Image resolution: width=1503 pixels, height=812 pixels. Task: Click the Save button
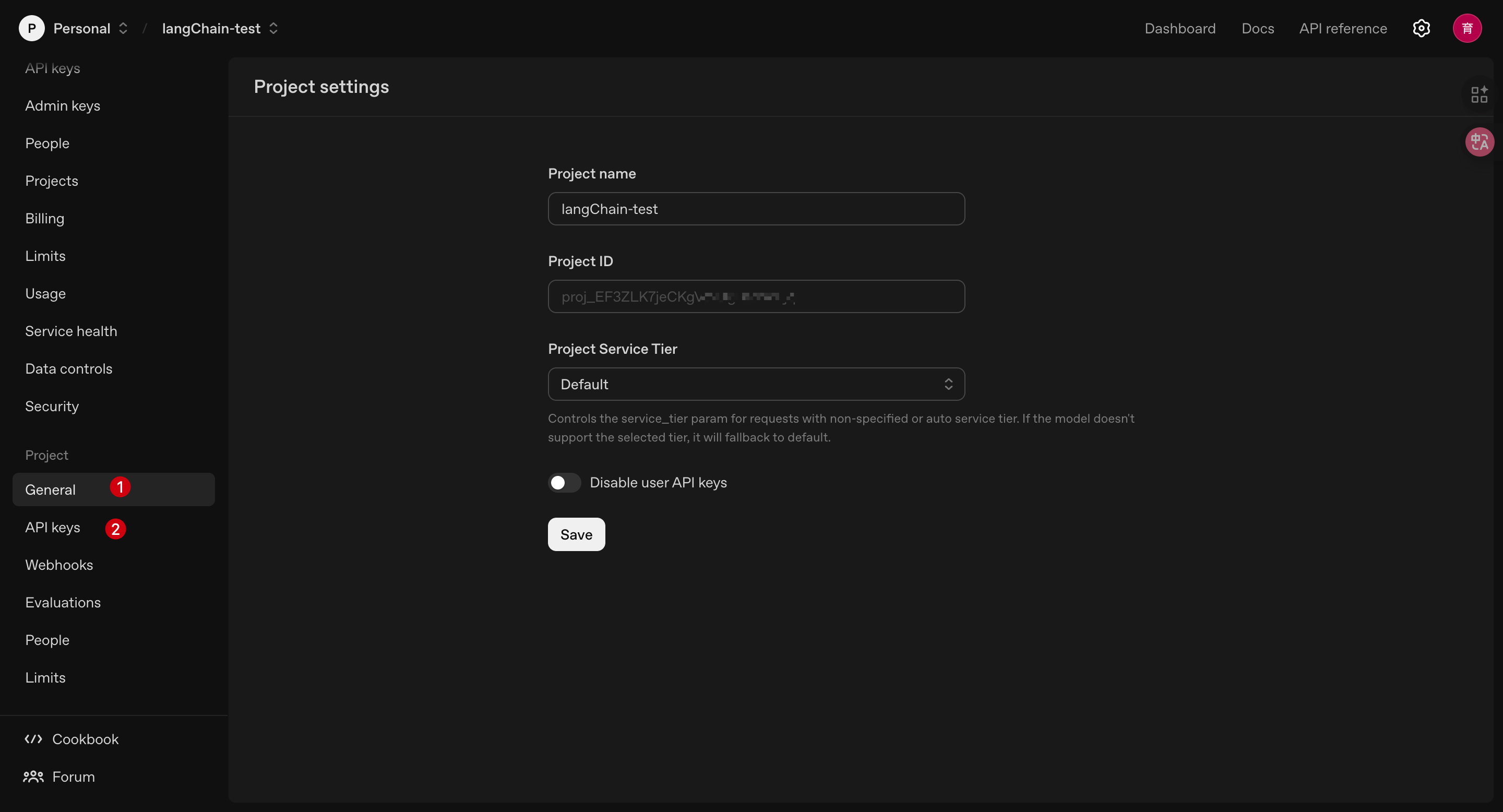click(576, 534)
